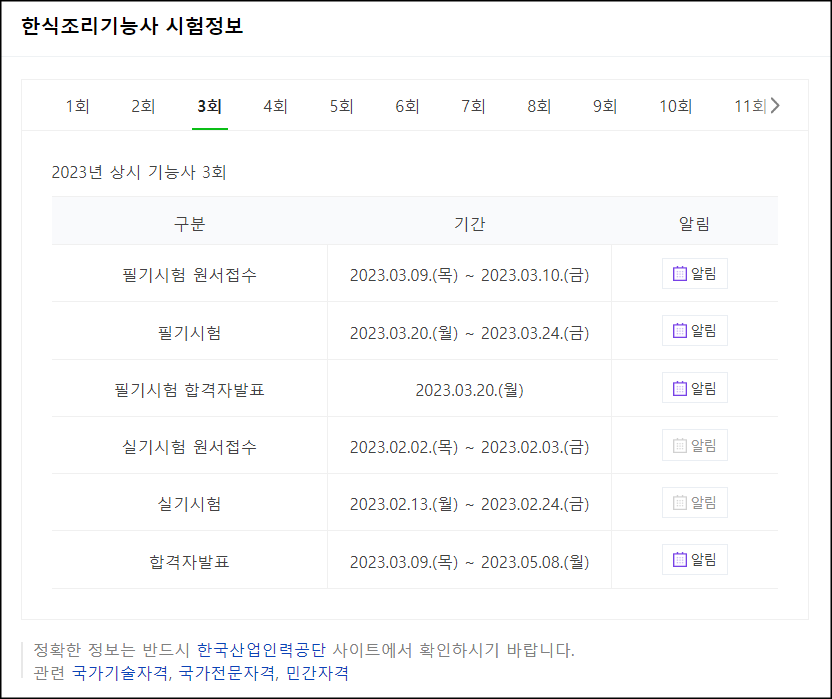Click the 필기시험 합격자발표 row label
832x699 pixels.
(189, 390)
